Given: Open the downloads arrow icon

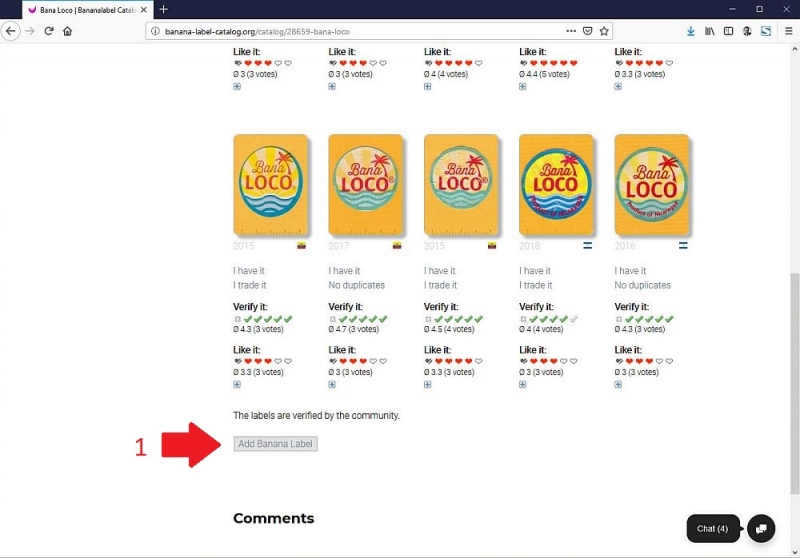Looking at the screenshot, I should tap(690, 31).
